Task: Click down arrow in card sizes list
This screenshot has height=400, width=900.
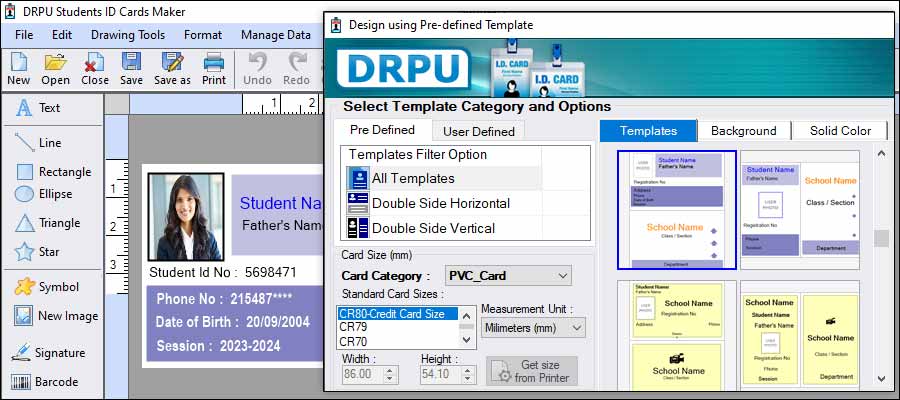Action: (x=467, y=340)
